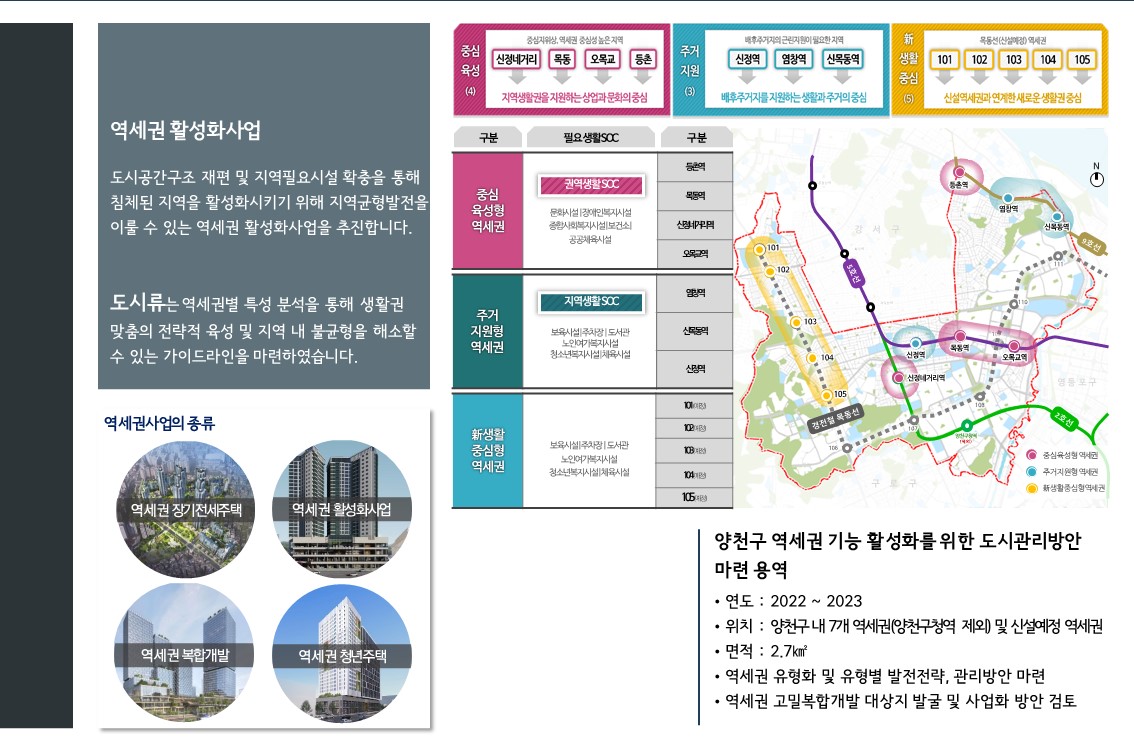The image size is (1134, 756).
Task: Click the north compass icon on the map
Action: (1096, 178)
